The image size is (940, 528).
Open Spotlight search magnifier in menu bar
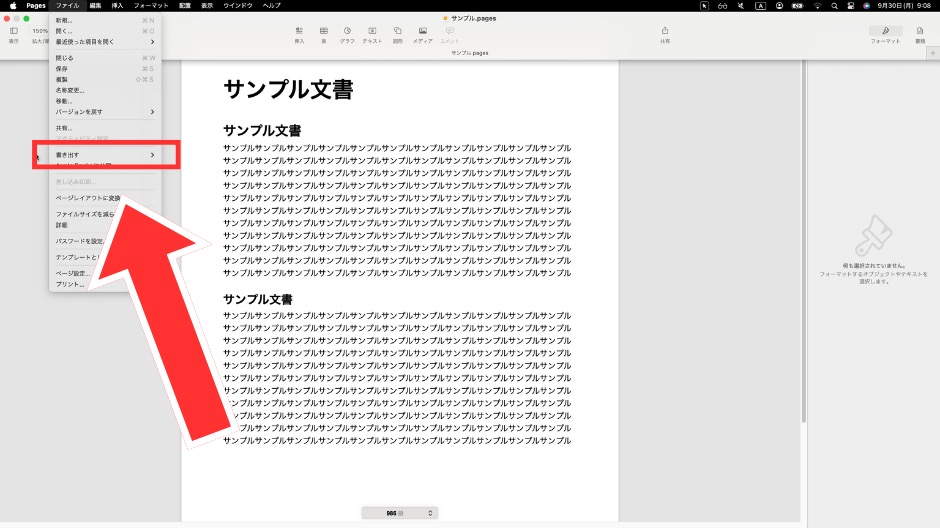834,5
